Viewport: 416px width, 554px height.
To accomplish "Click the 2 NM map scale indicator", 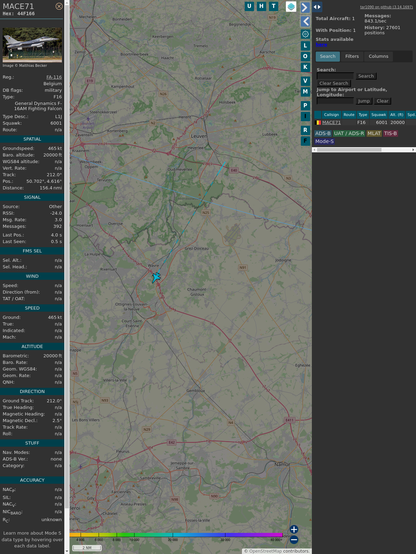I will tap(87, 548).
